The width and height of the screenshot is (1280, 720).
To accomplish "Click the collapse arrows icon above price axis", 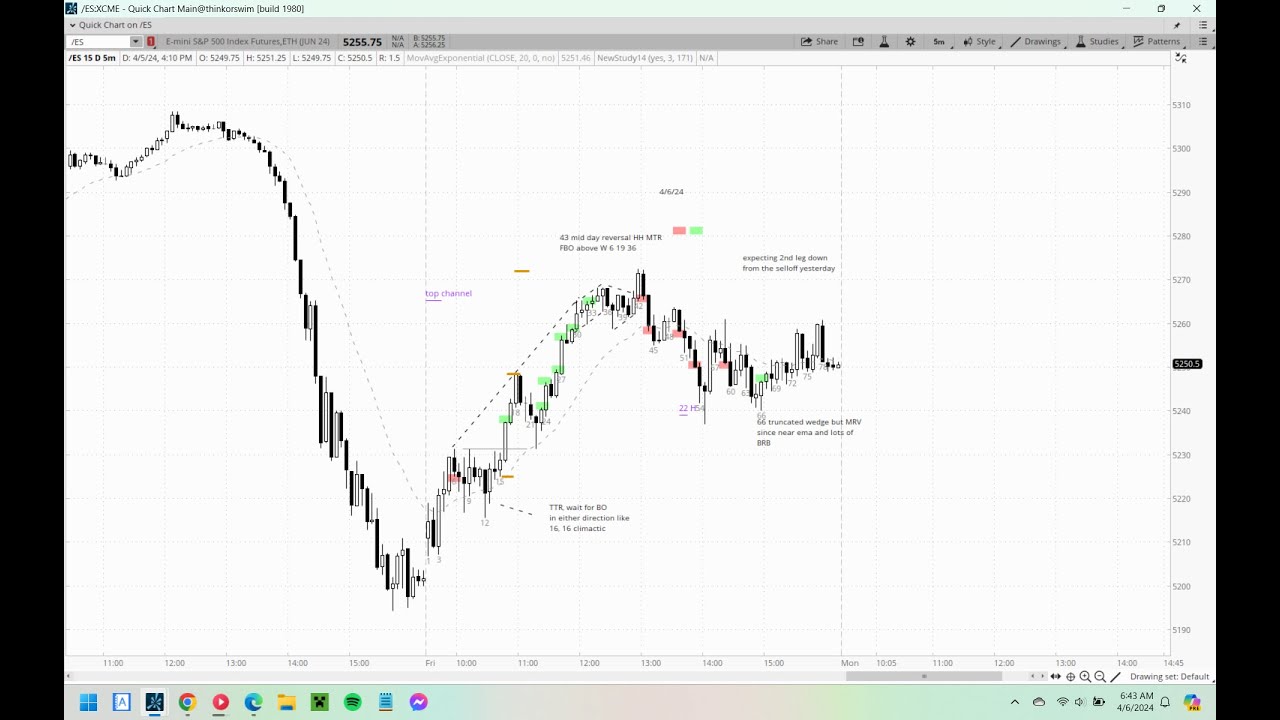I will (1181, 58).
